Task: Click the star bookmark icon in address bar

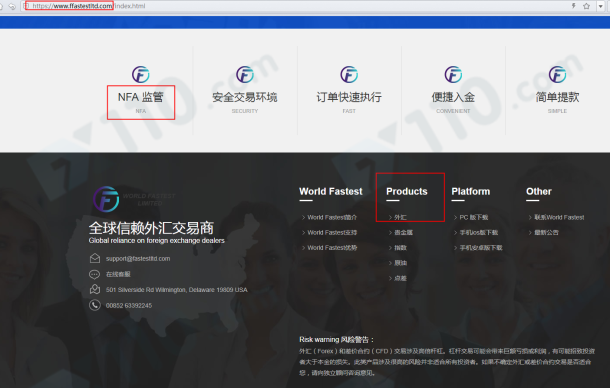Action: [x=587, y=6]
